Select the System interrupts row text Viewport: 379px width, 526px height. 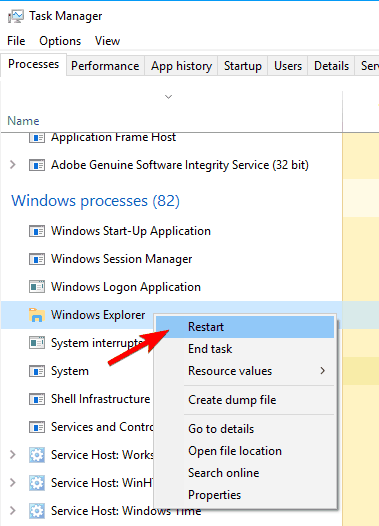pos(97,343)
